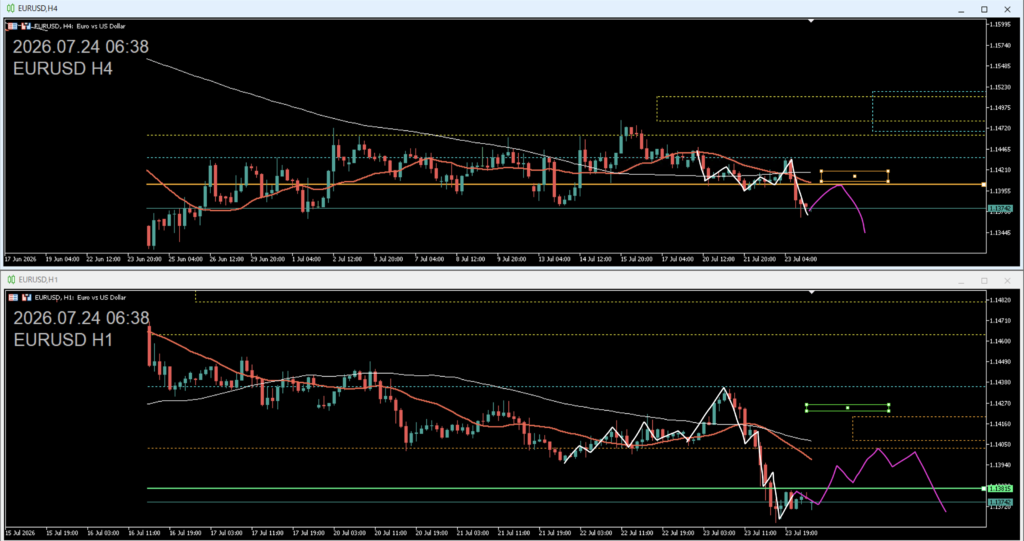Click the "EURUSD, H4: Euro vs US Dollar" chart label

[x=79, y=26]
